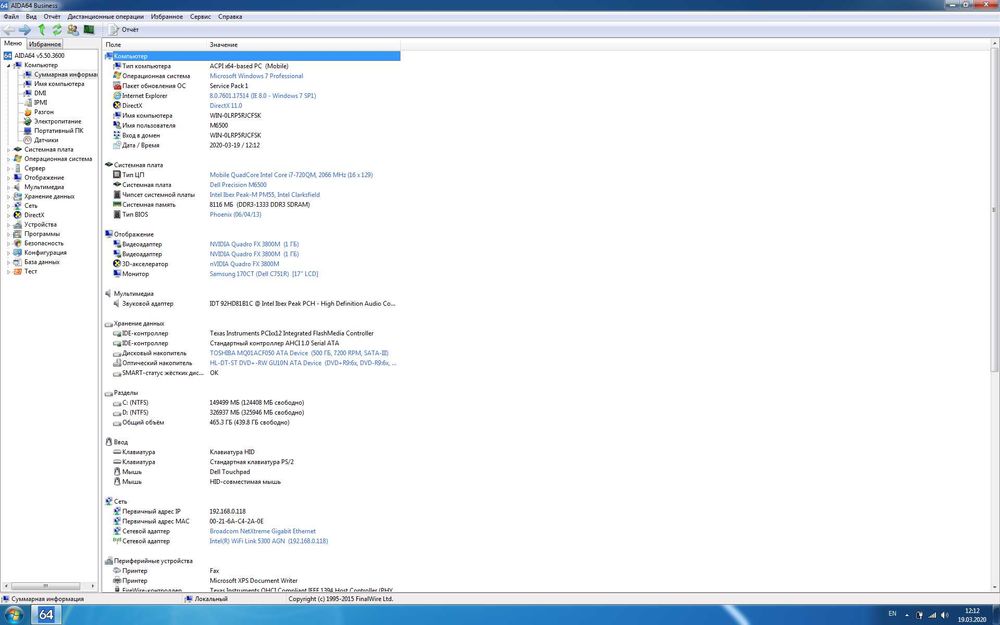The height and width of the screenshot is (625, 1000).
Task: Click the Программы tree icon
Action: pyautogui.click(x=18, y=233)
